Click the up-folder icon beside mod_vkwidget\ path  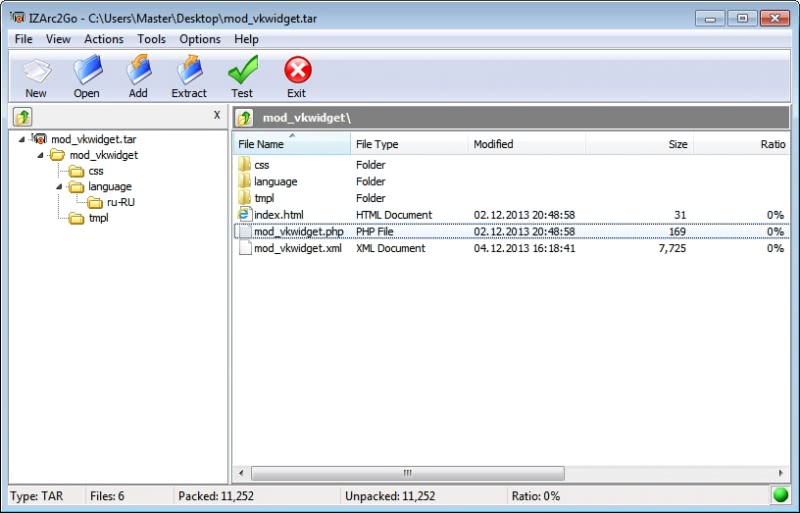tap(244, 118)
